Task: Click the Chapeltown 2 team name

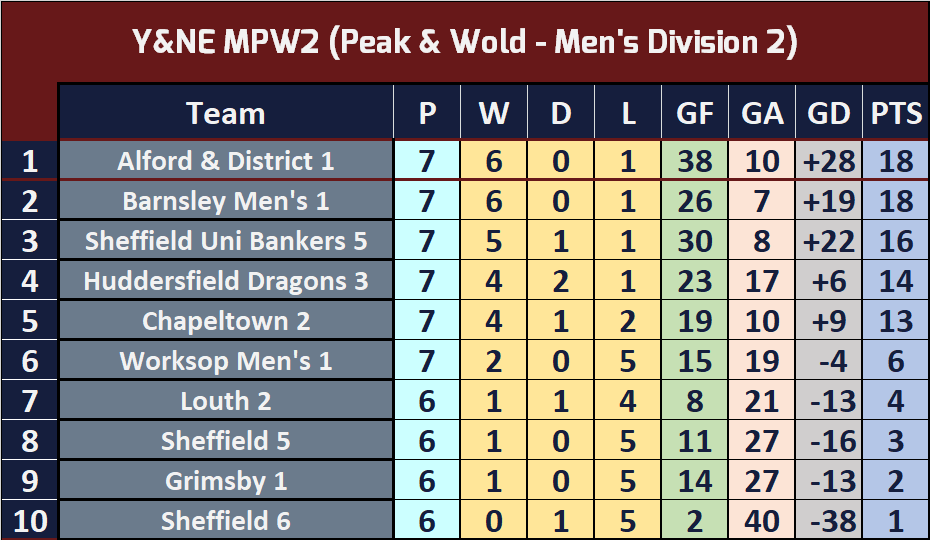Action: (226, 321)
